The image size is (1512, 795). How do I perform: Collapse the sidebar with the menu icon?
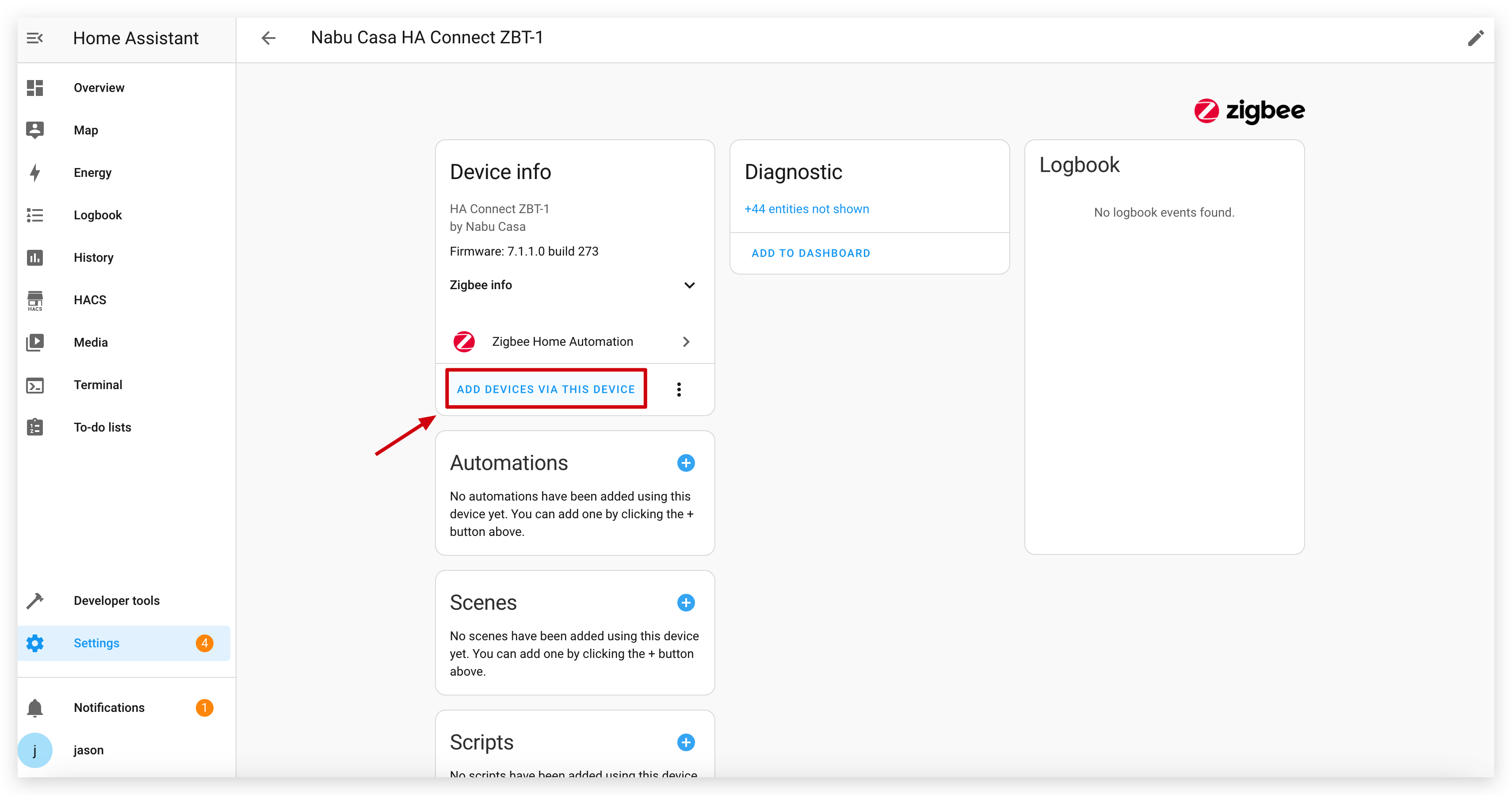point(34,38)
